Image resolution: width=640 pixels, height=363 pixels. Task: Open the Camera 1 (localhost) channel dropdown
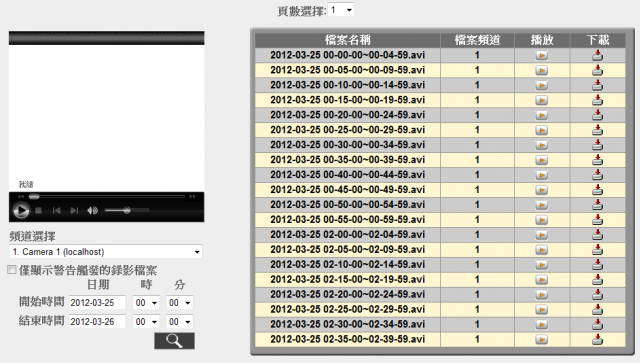[x=106, y=252]
